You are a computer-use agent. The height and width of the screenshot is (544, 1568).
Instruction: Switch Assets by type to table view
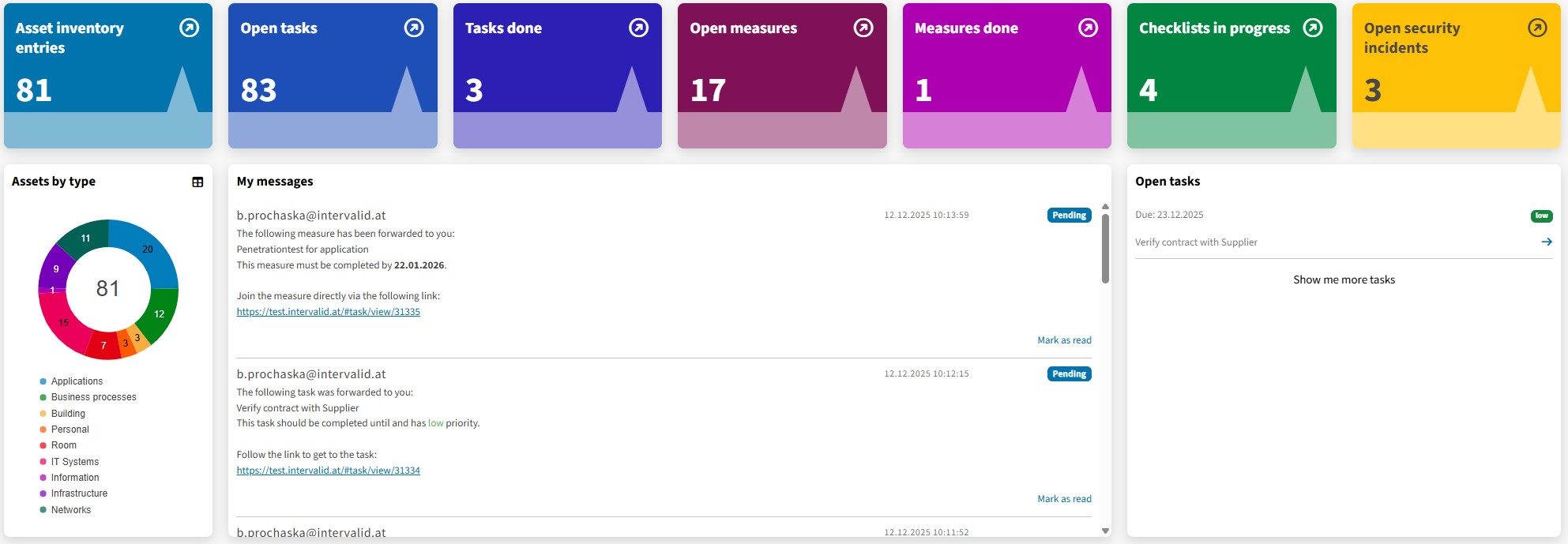[197, 182]
